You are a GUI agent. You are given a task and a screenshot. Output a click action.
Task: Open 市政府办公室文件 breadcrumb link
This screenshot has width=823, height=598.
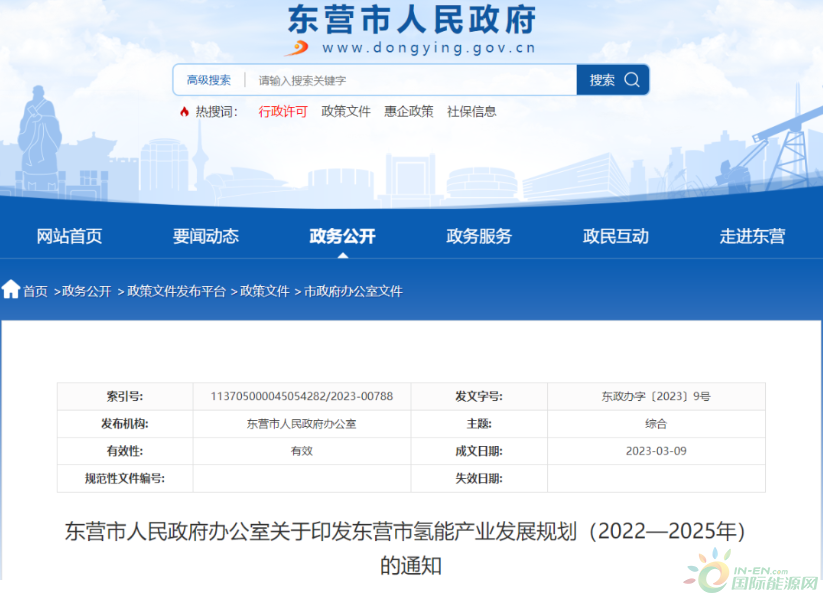(353, 291)
